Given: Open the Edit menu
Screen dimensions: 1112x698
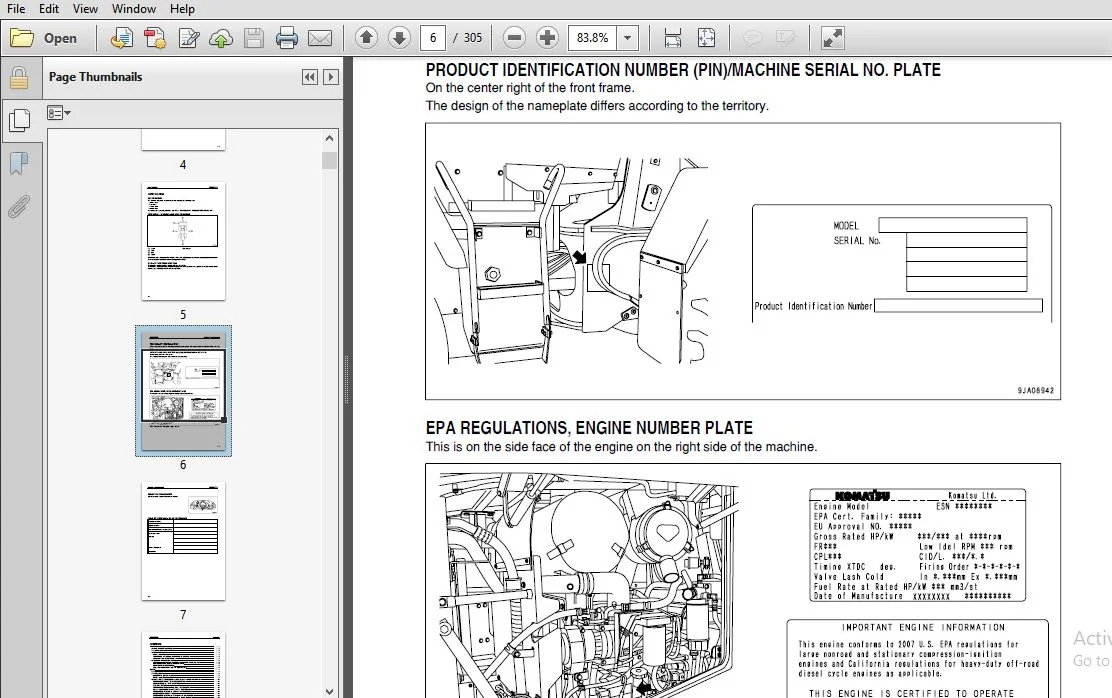Looking at the screenshot, I should [49, 9].
